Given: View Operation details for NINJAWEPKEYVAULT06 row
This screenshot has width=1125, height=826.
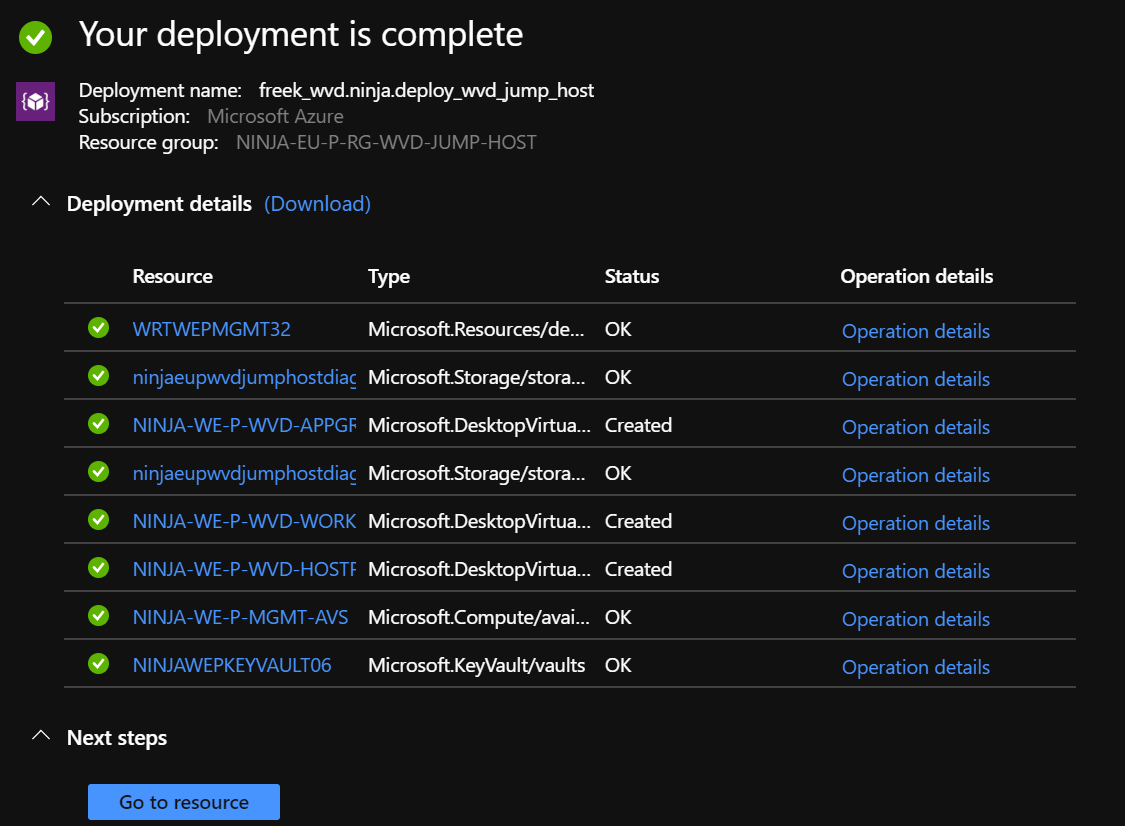Looking at the screenshot, I should 915,668.
